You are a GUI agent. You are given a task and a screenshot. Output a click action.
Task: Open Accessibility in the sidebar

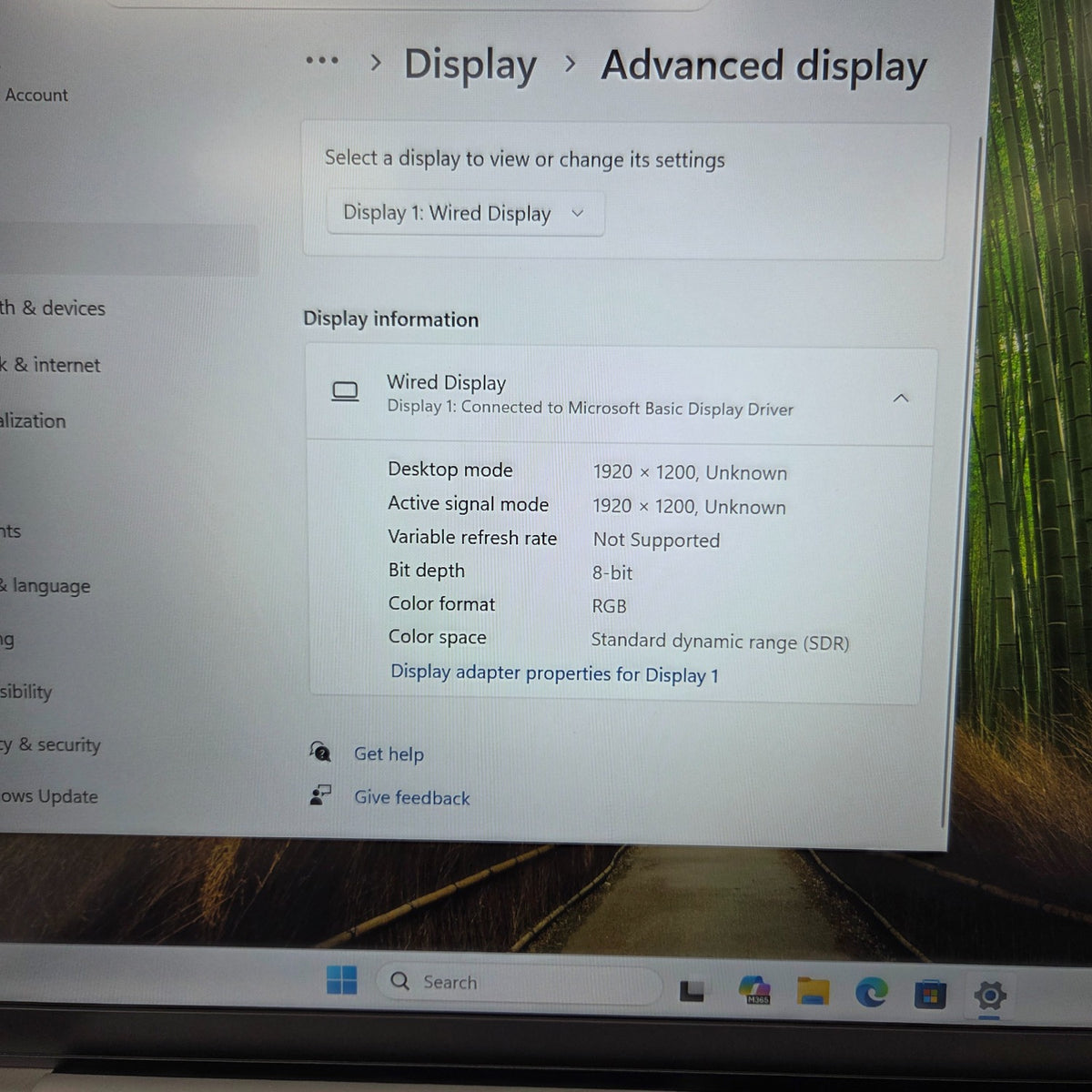[26, 692]
